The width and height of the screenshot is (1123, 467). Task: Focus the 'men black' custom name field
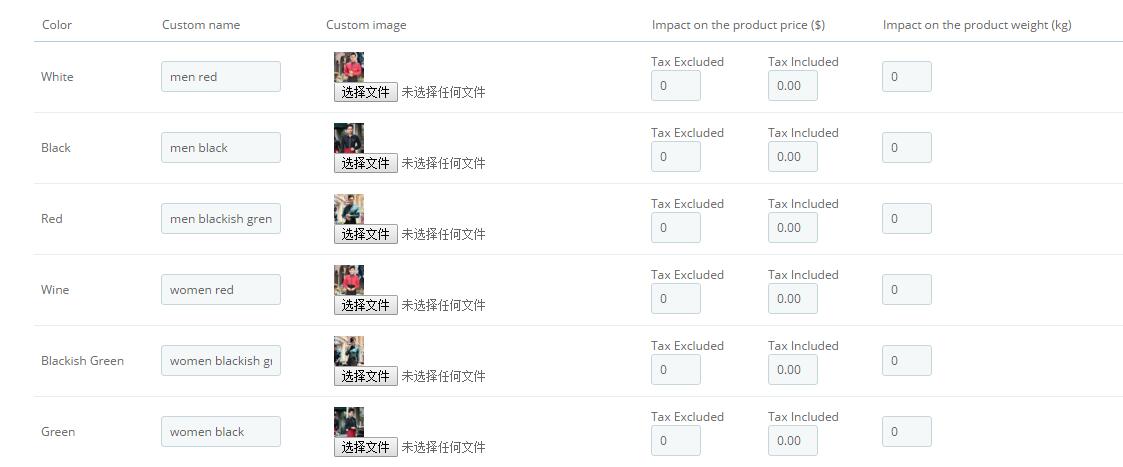click(x=221, y=148)
